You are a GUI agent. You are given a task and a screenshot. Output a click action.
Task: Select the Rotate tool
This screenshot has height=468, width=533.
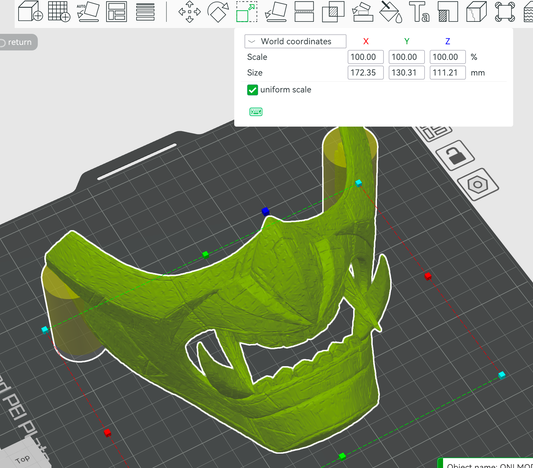[x=218, y=12]
